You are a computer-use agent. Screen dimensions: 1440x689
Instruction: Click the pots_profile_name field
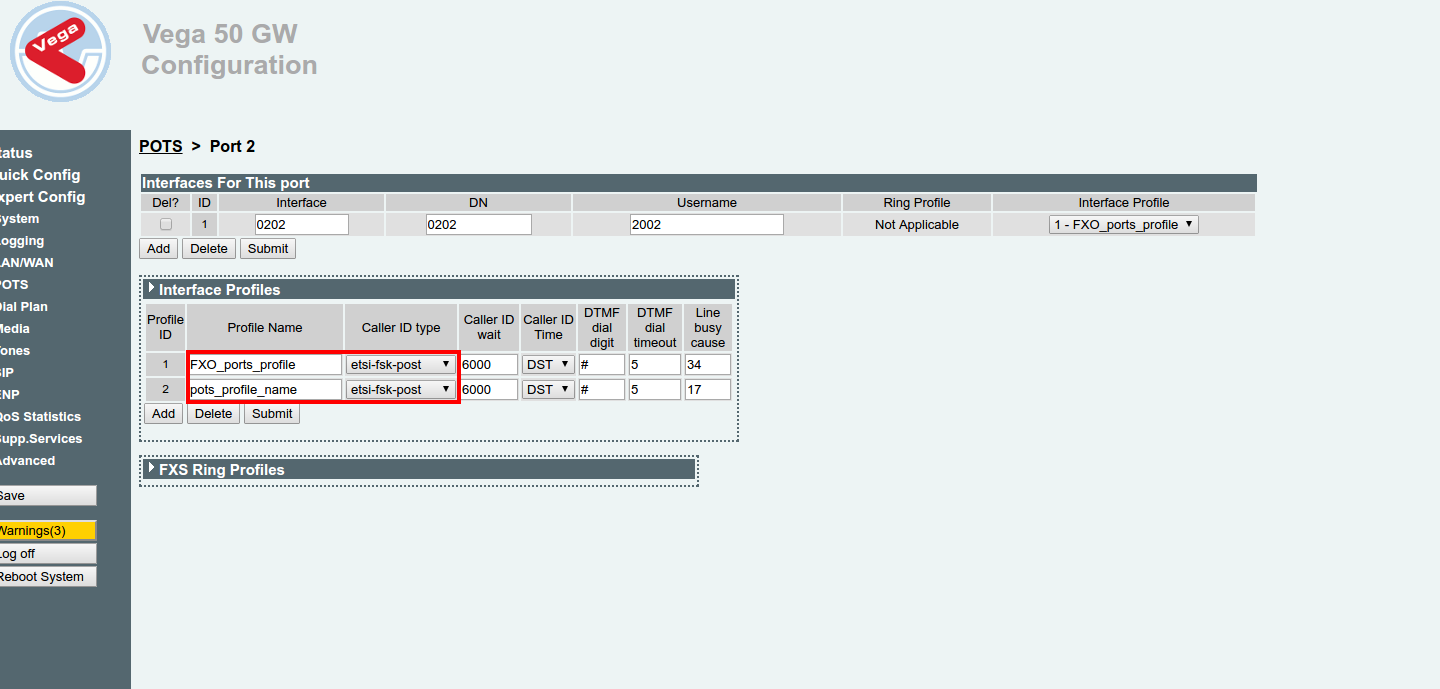(265, 389)
